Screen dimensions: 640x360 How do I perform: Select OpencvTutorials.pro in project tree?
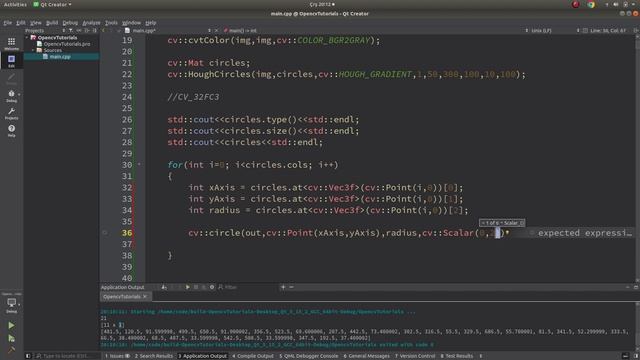coord(67,44)
